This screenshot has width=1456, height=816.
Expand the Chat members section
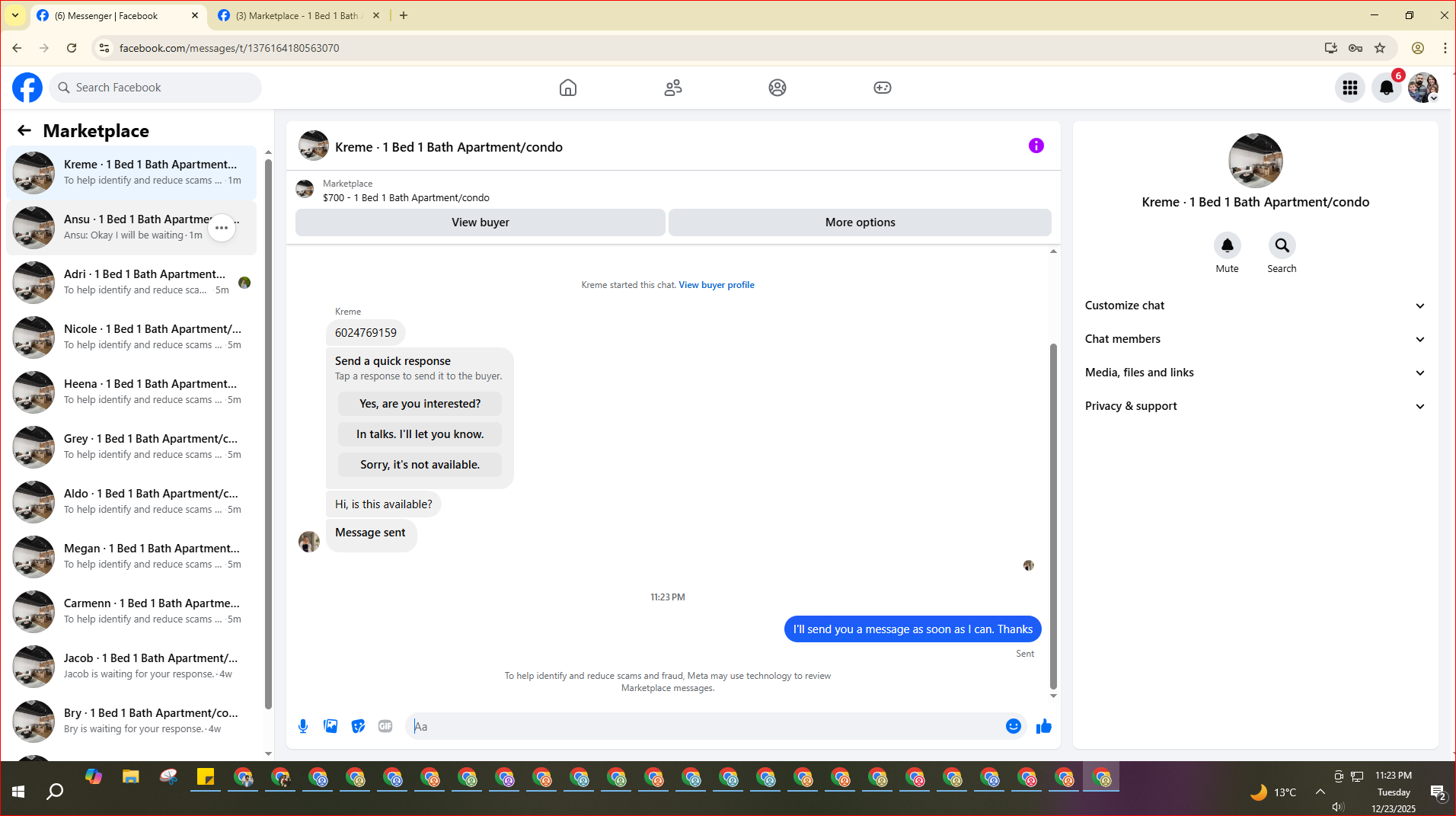tap(1255, 339)
